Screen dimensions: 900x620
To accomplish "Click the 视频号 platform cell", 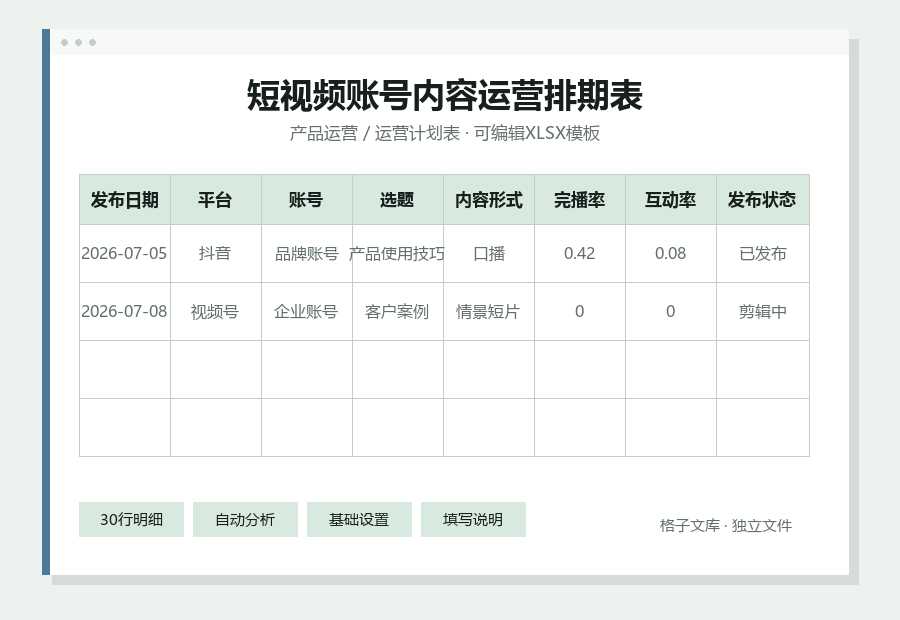I will tap(216, 312).
